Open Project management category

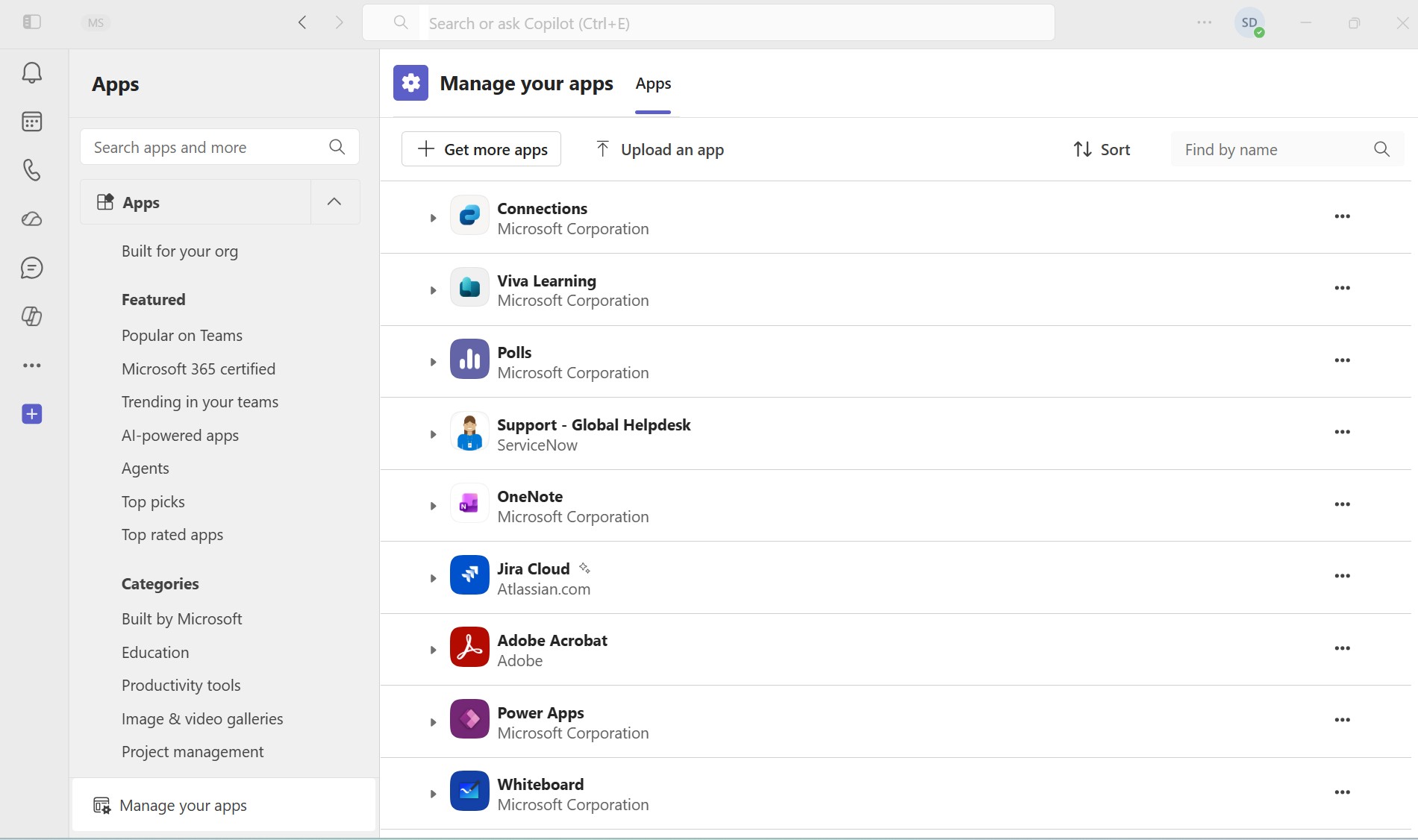[x=193, y=752]
